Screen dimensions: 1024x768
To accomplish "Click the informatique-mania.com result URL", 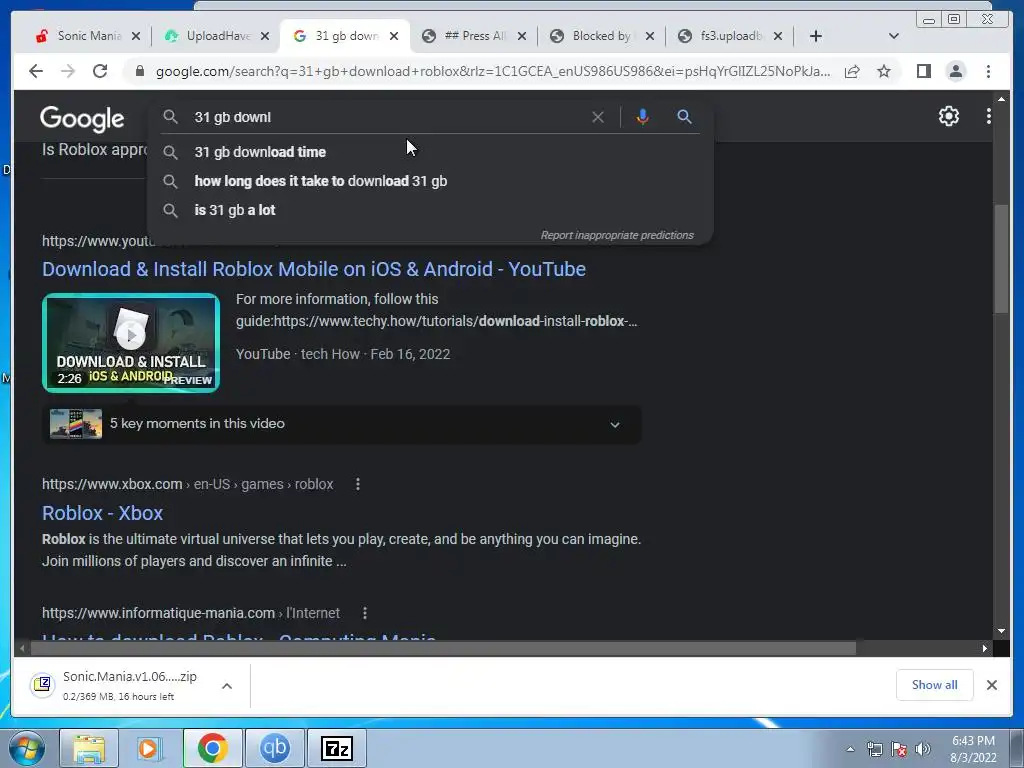I will tap(191, 613).
